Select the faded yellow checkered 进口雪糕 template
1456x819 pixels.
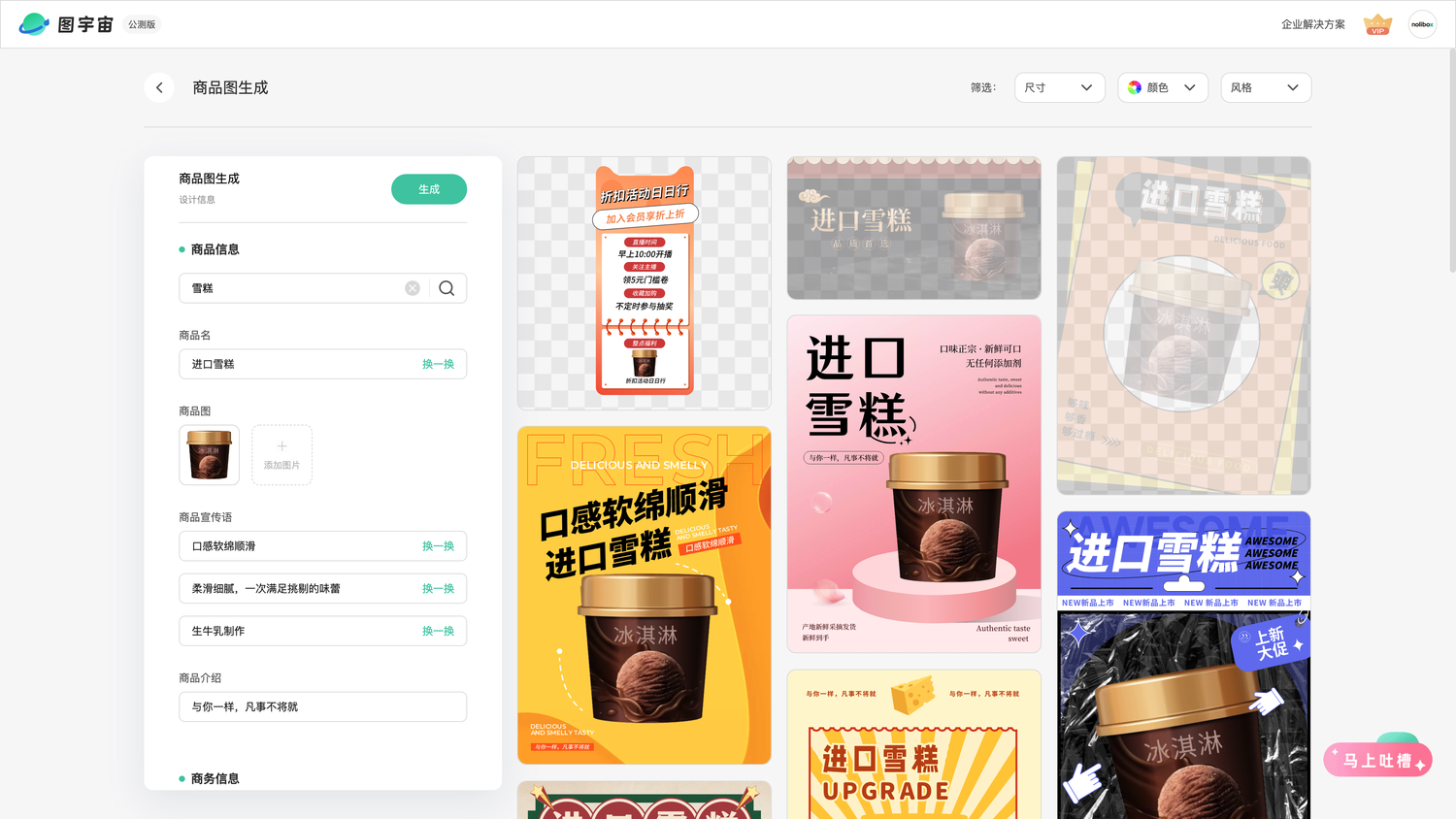click(1184, 325)
